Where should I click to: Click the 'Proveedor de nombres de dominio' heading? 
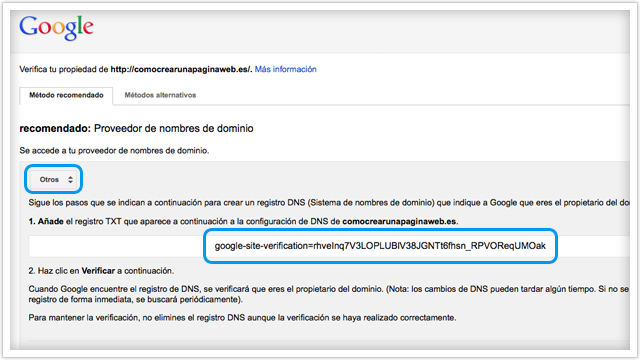[x=173, y=129]
